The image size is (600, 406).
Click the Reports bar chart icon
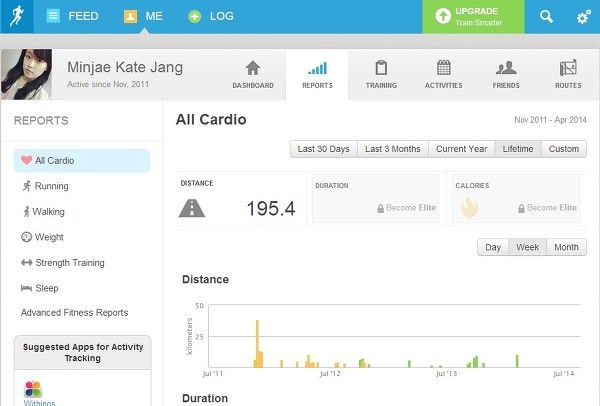point(318,68)
